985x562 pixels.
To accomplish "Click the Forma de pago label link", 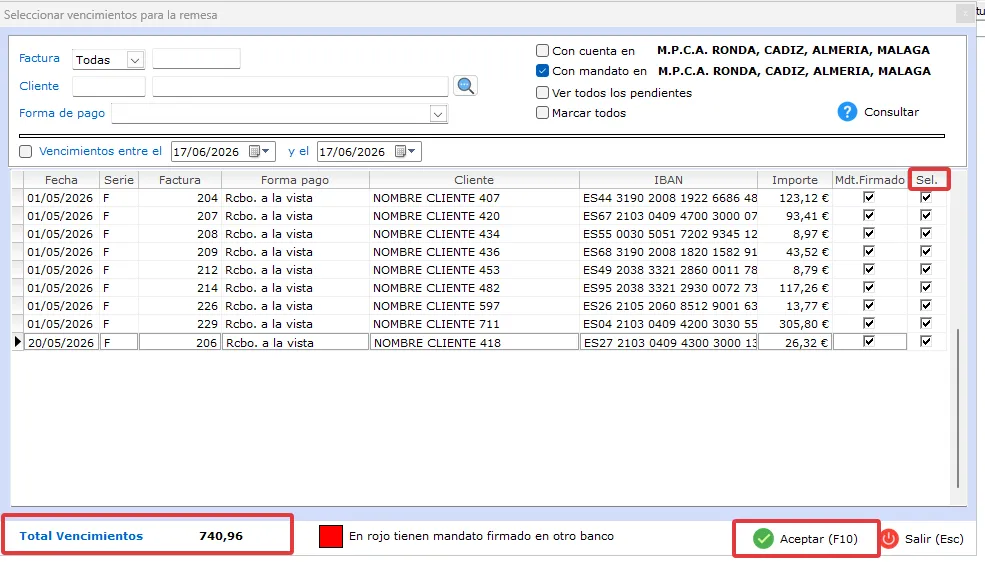I will coord(62,113).
